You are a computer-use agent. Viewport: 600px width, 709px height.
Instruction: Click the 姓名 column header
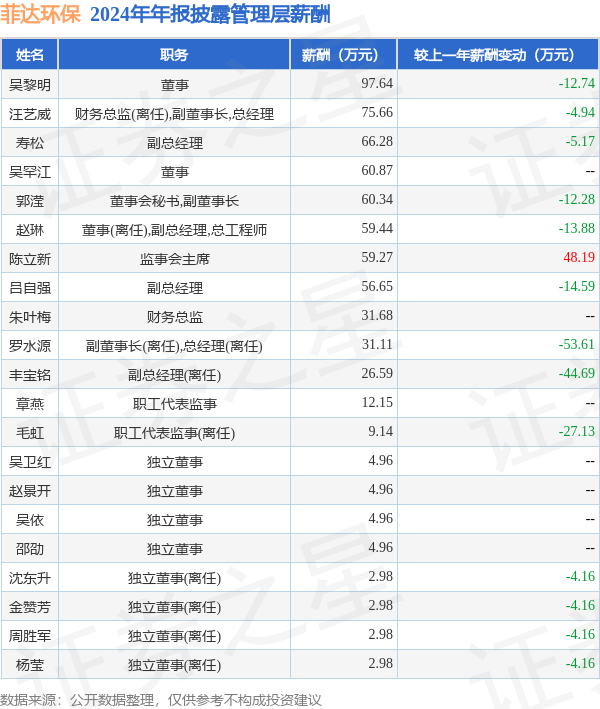point(30,55)
